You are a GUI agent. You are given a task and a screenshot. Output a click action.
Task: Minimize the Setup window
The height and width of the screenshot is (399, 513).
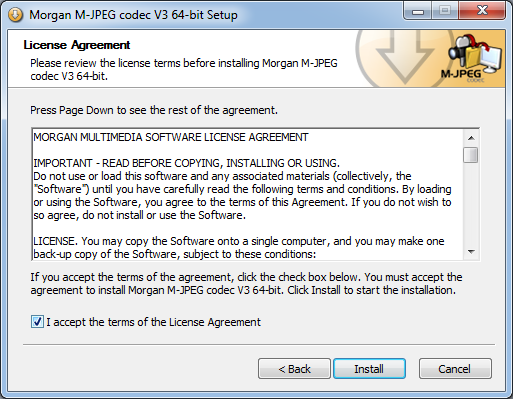point(418,12)
